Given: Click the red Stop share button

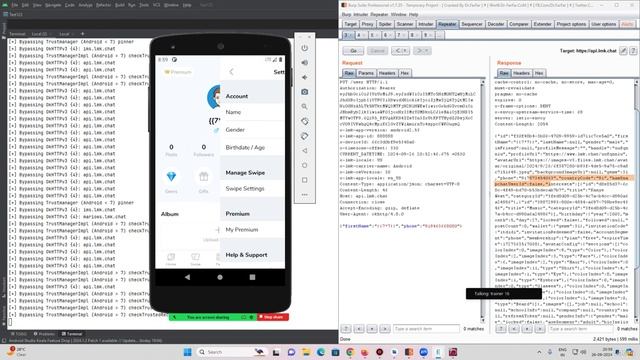Looking at the screenshot, I should click(273, 317).
